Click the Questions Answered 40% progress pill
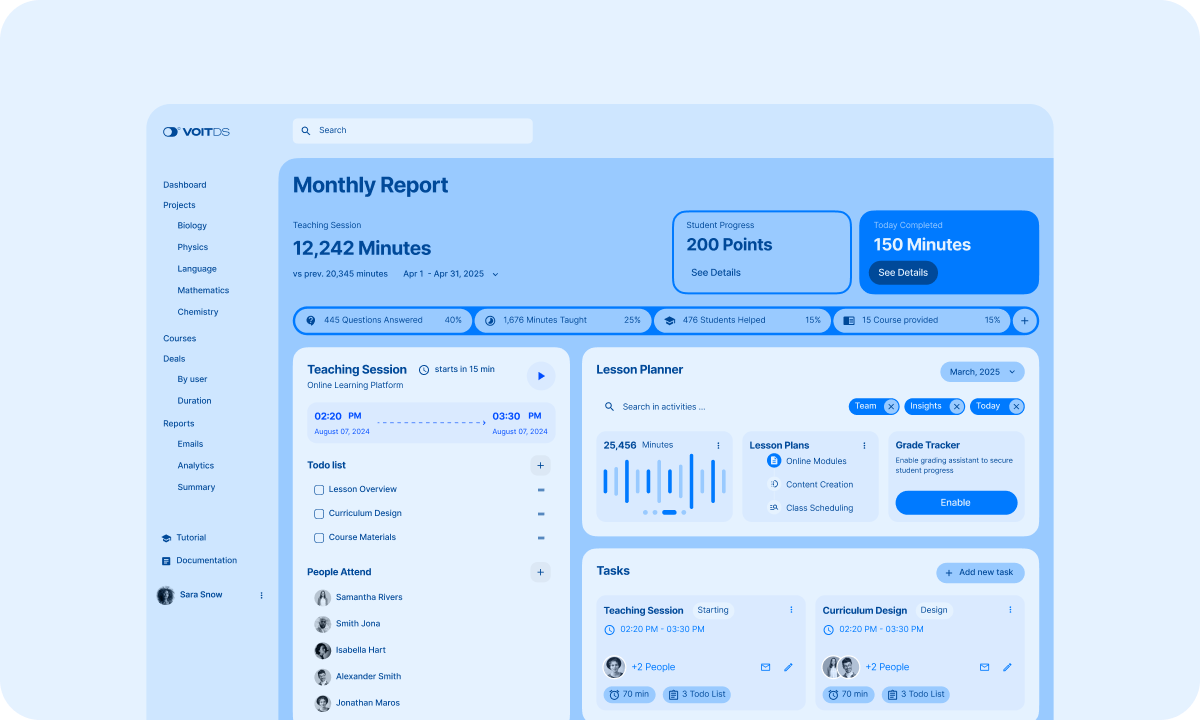Screen dimensions: 1200x720 (x=383, y=320)
